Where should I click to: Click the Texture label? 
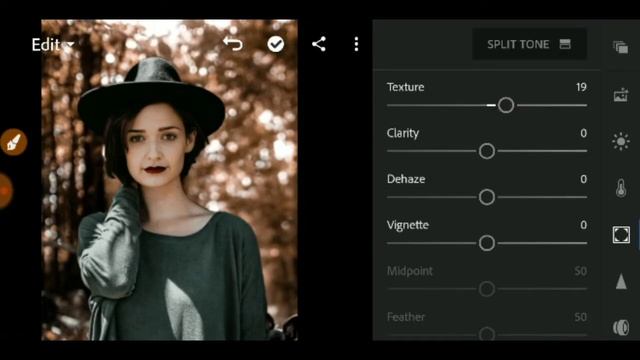point(405,87)
